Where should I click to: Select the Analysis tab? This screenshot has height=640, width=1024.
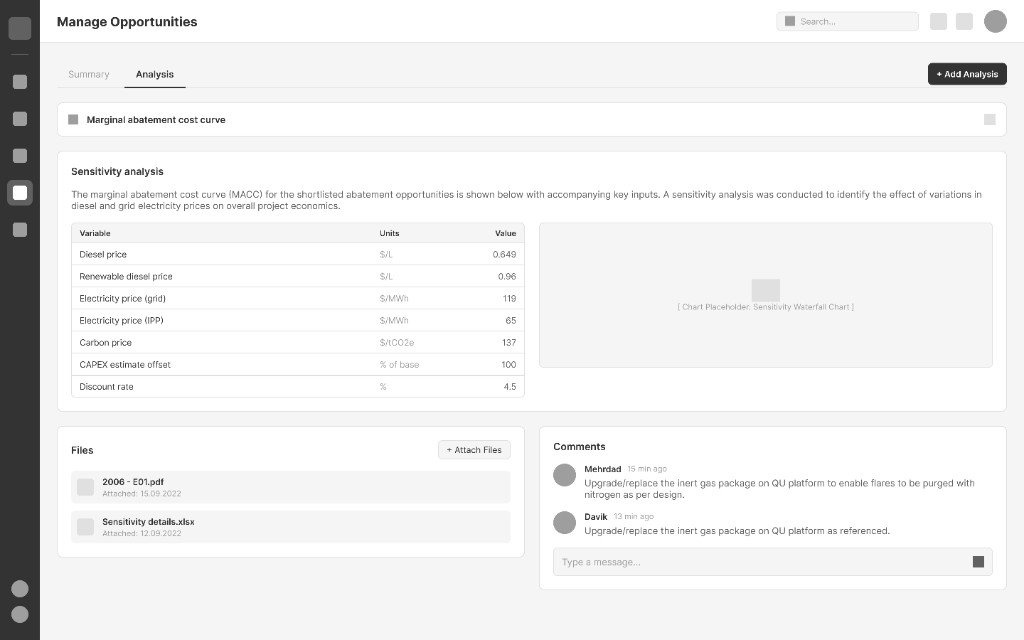tap(155, 74)
